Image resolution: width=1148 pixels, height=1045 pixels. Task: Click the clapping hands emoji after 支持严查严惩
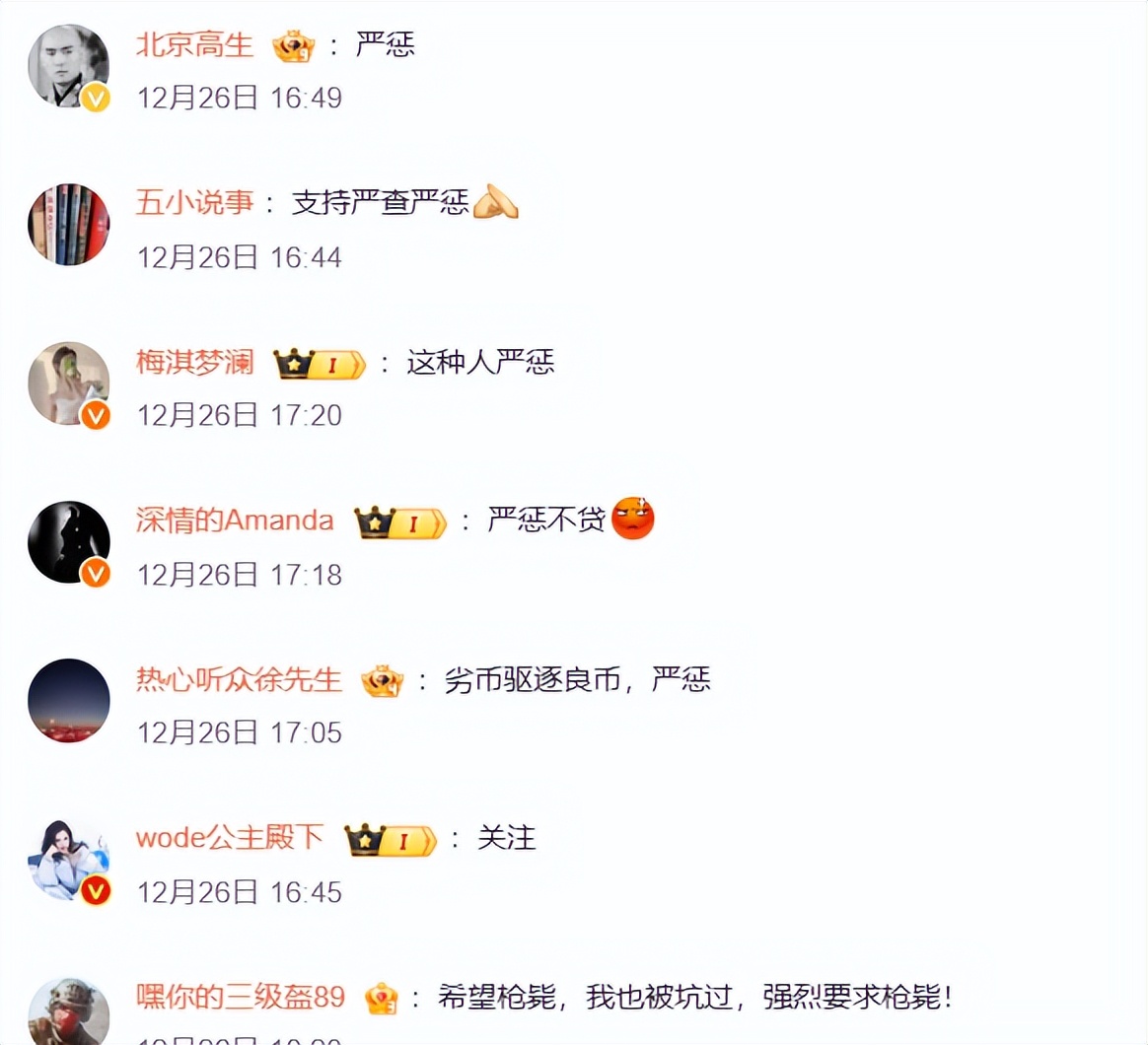coord(496,202)
